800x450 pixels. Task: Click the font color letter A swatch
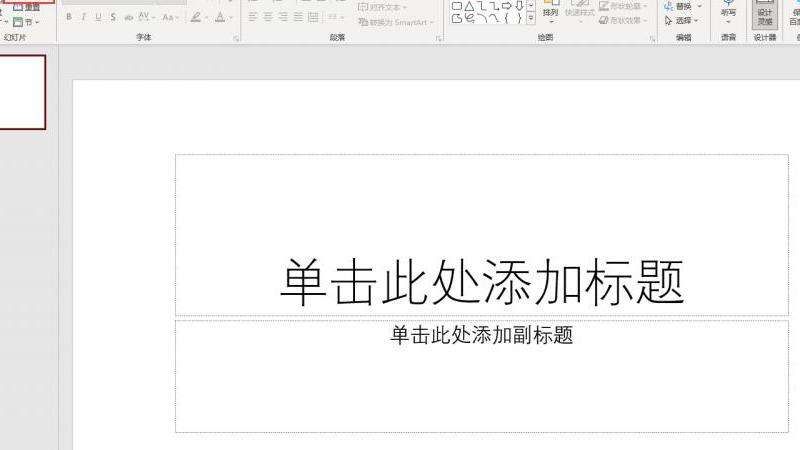point(219,17)
